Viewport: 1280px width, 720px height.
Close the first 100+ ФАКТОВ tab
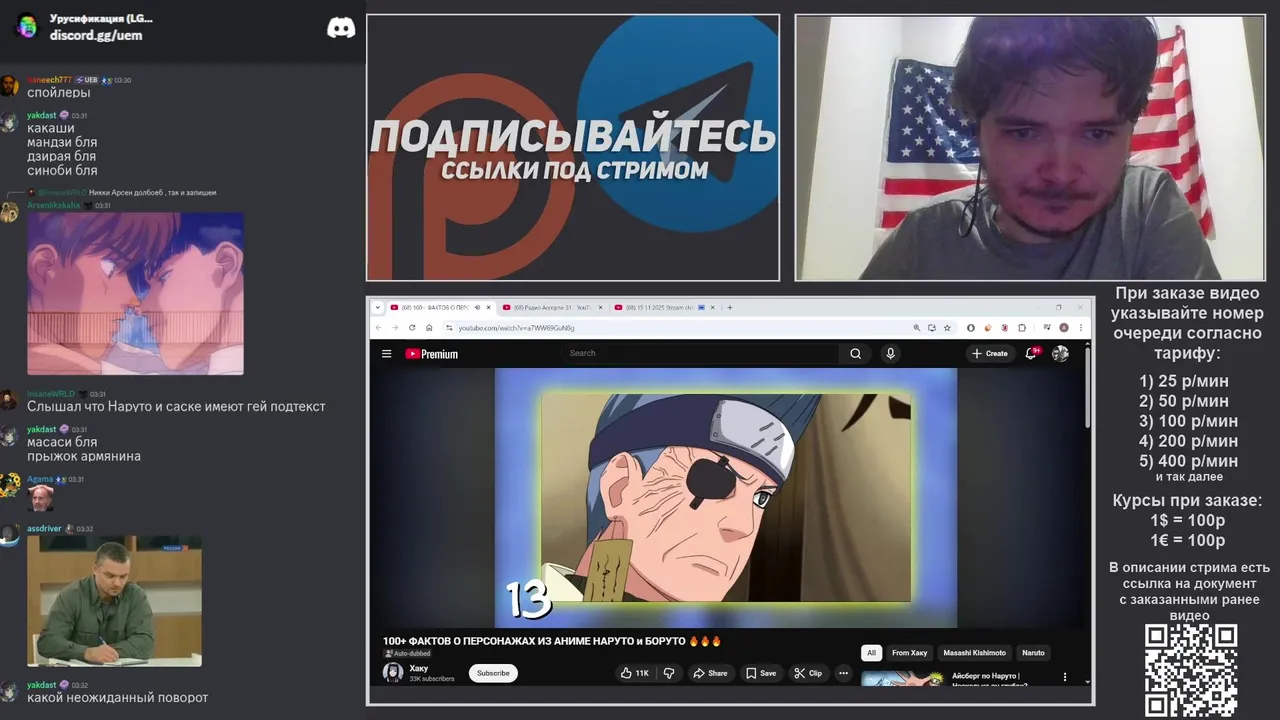coord(490,307)
